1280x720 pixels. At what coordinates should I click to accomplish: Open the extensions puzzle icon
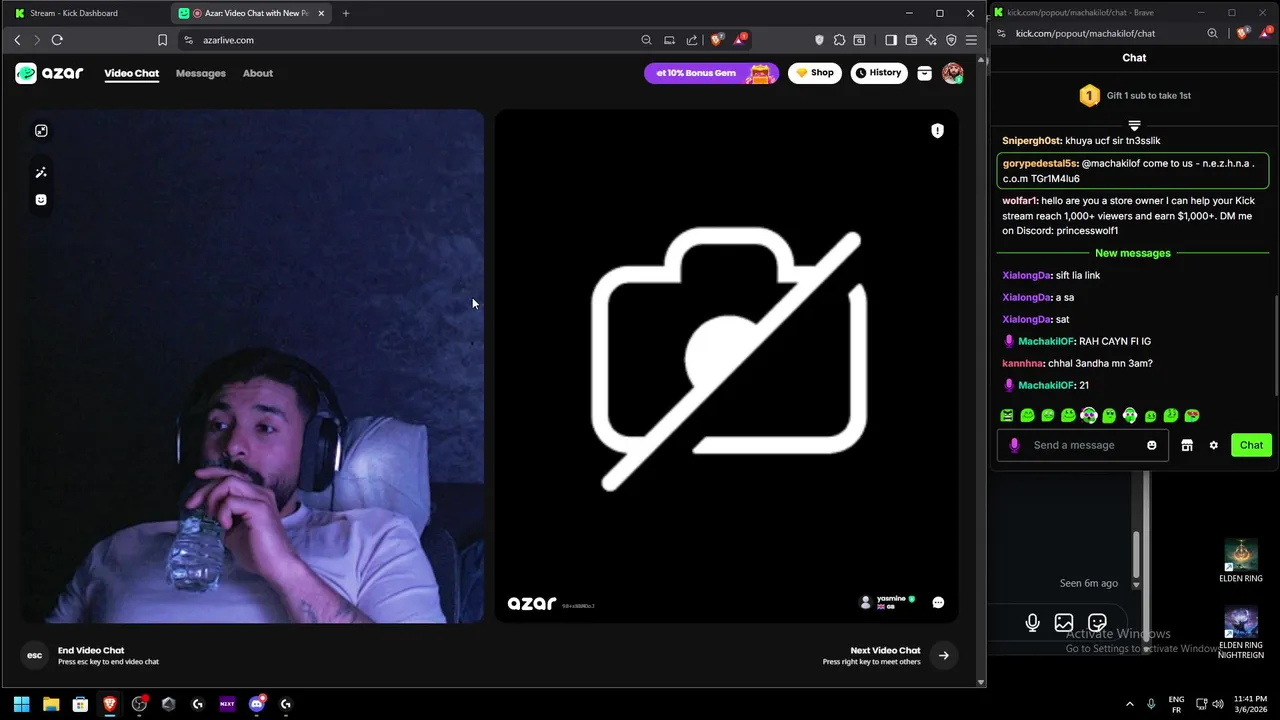pos(839,40)
